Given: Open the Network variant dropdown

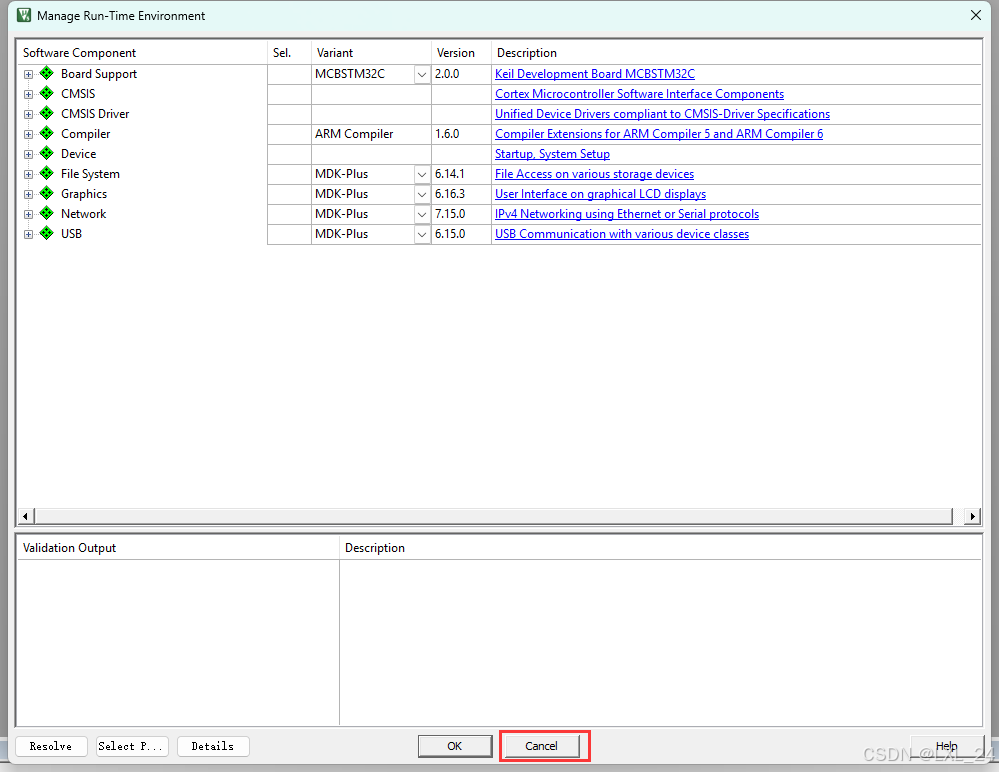Looking at the screenshot, I should click(422, 215).
